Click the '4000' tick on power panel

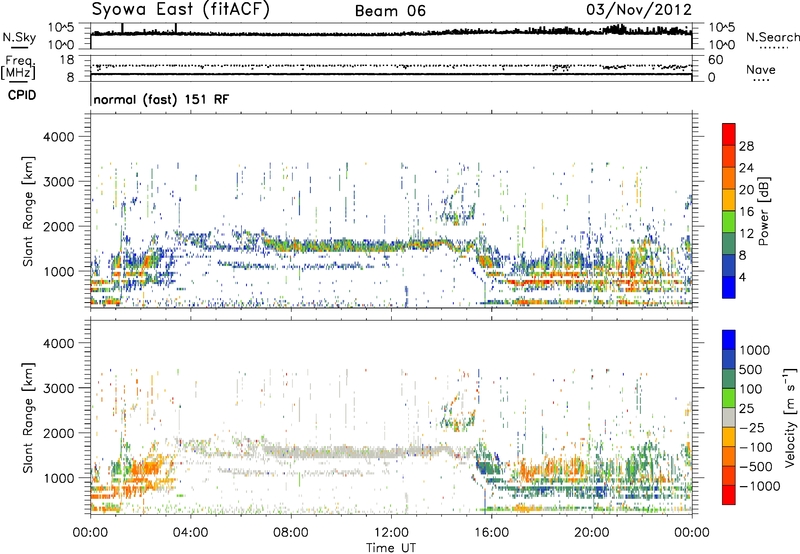(58, 137)
